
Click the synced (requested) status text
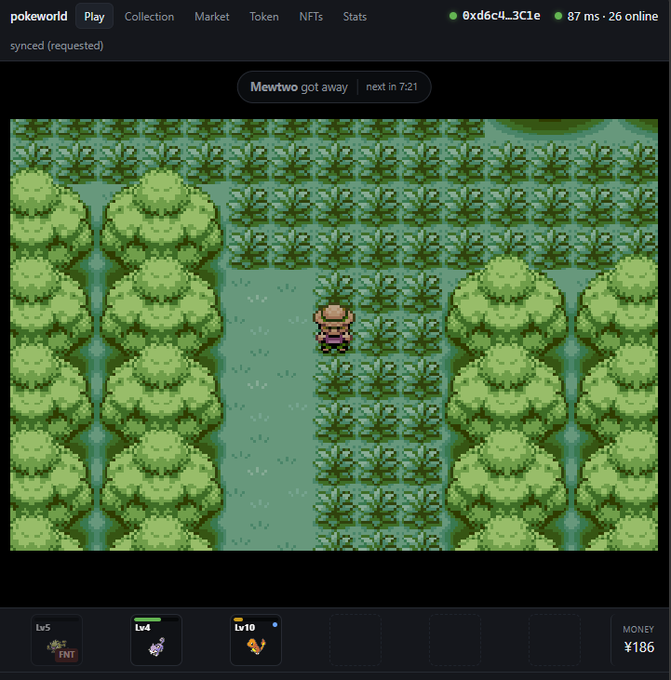(x=57, y=46)
